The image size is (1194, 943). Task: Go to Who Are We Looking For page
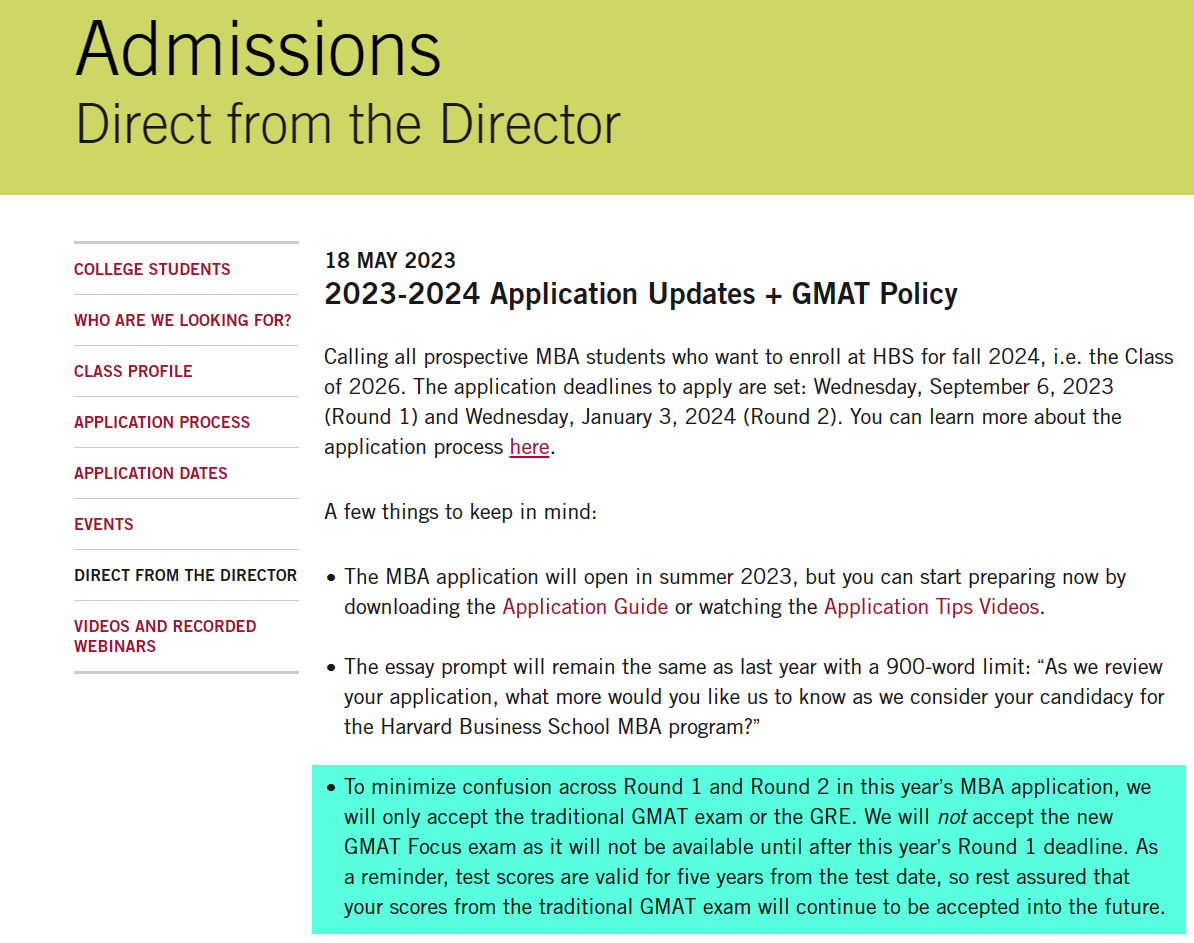click(x=183, y=320)
